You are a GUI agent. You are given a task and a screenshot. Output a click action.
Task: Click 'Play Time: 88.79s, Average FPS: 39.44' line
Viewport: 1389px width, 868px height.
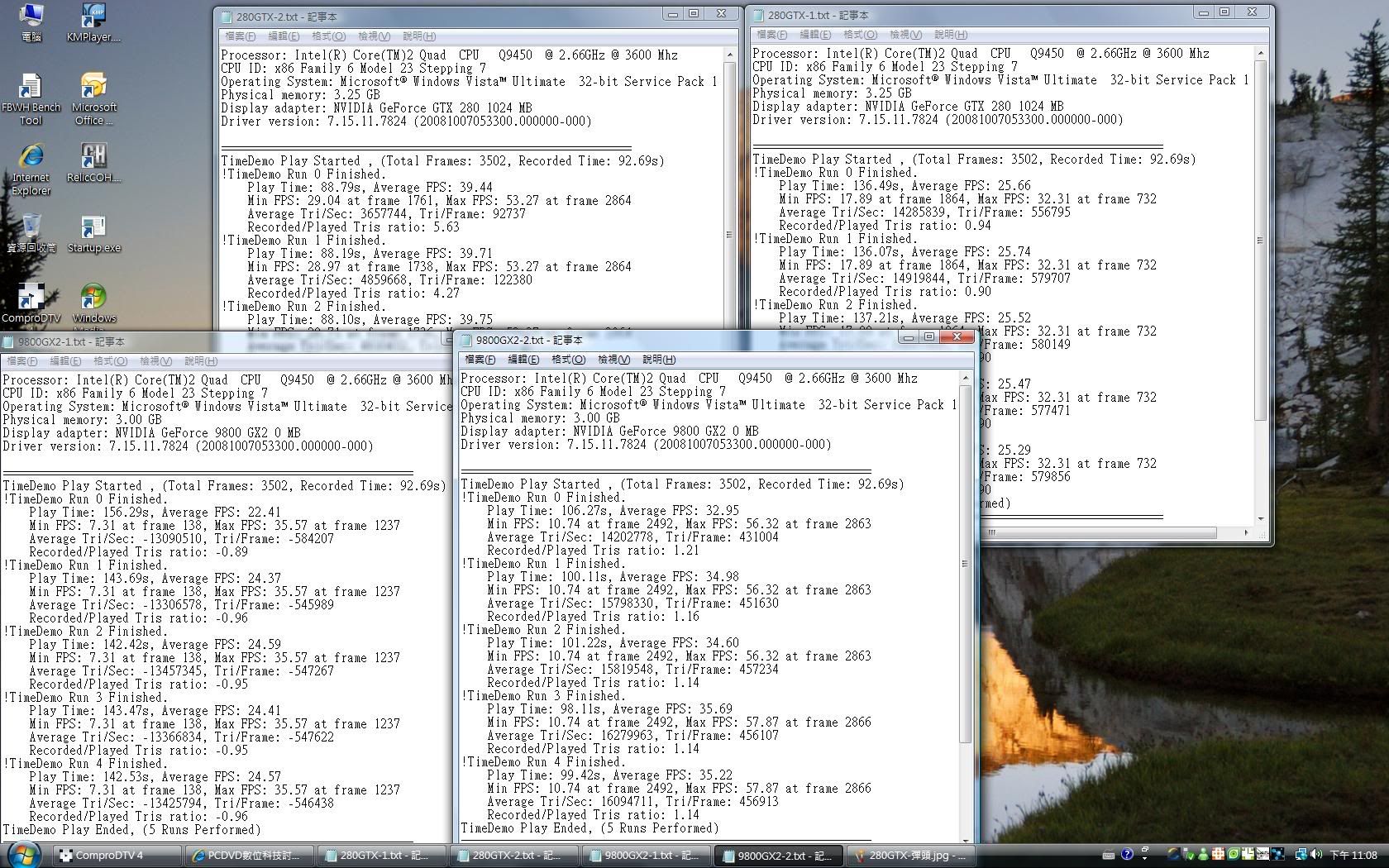click(x=370, y=188)
